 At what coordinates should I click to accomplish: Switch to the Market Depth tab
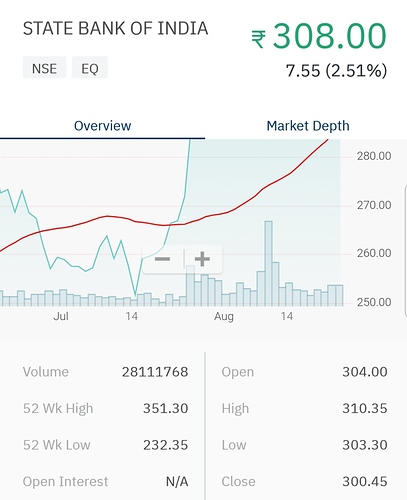pyautogui.click(x=308, y=126)
